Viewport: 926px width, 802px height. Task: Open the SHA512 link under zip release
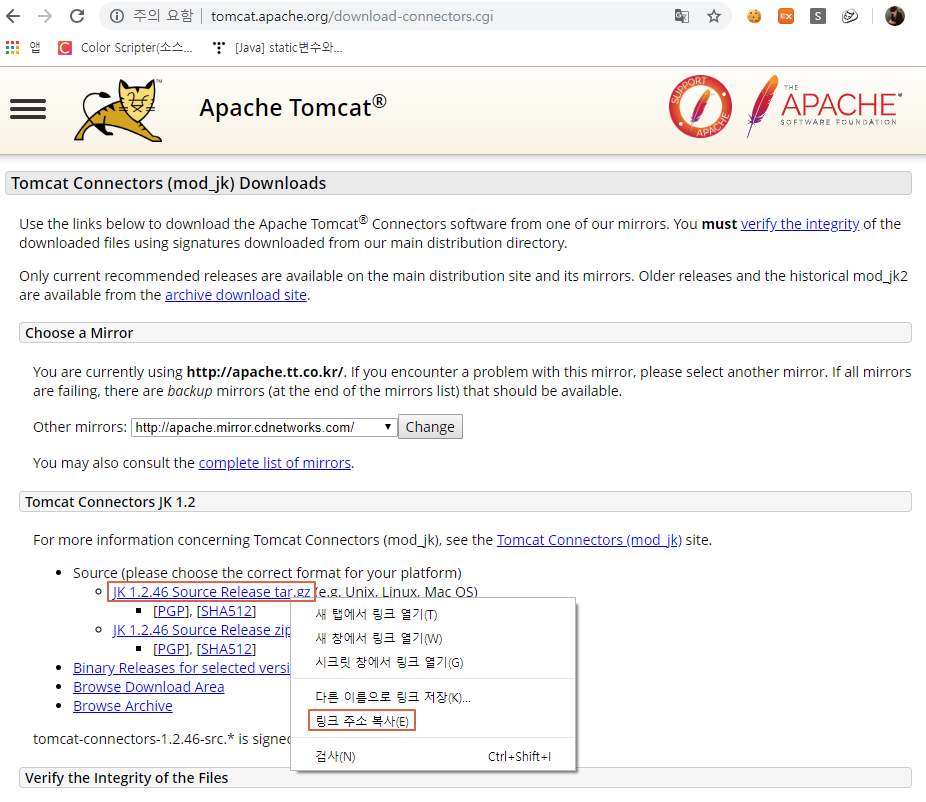[x=226, y=649]
